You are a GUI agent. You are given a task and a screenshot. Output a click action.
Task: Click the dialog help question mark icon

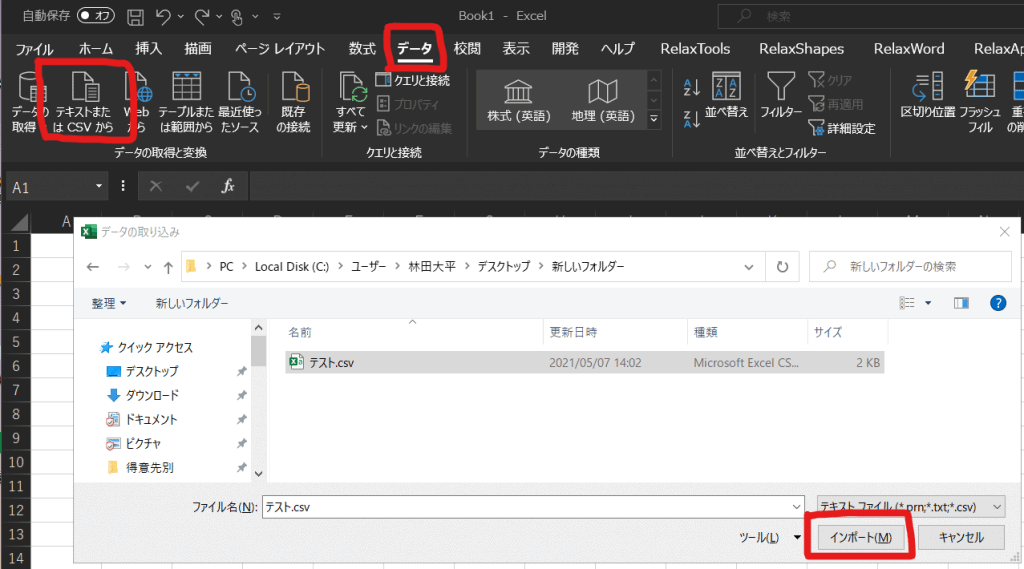pos(997,303)
